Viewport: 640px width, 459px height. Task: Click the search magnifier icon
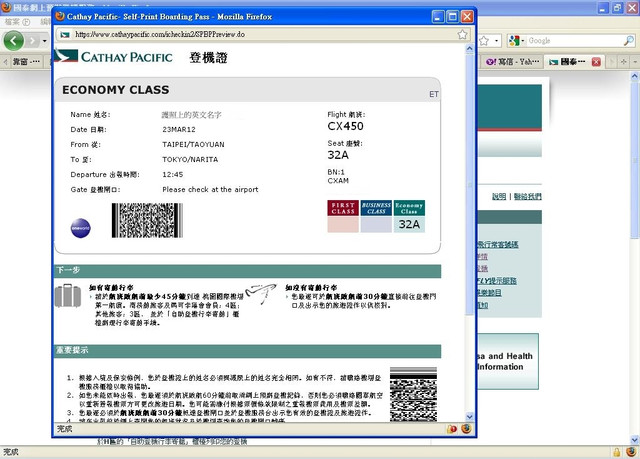click(629, 40)
